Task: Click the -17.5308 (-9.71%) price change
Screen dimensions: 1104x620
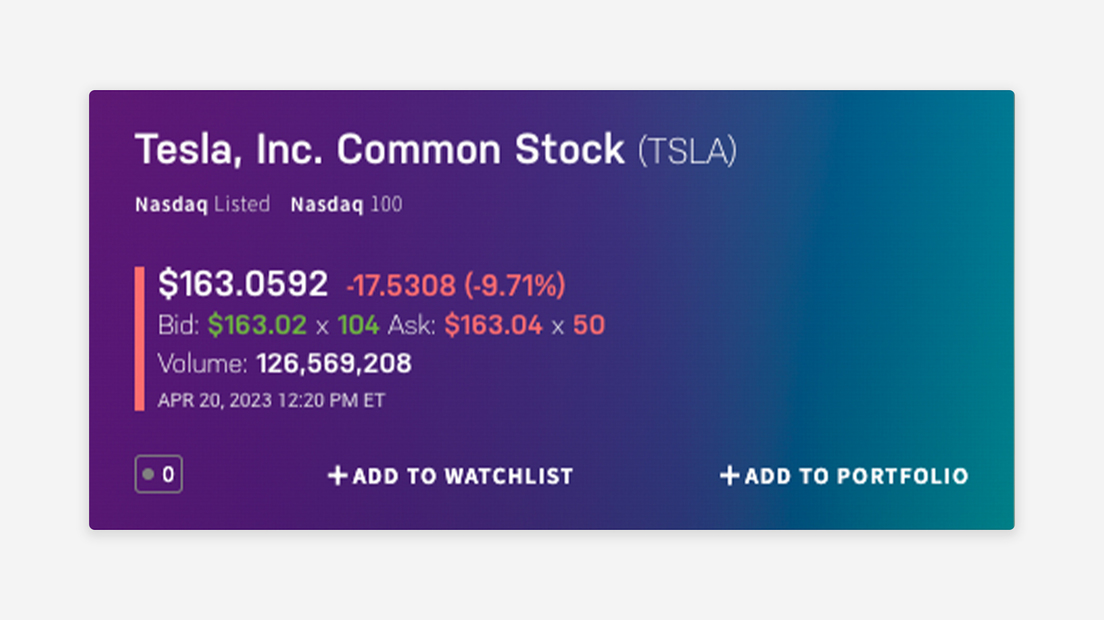Action: click(x=455, y=286)
